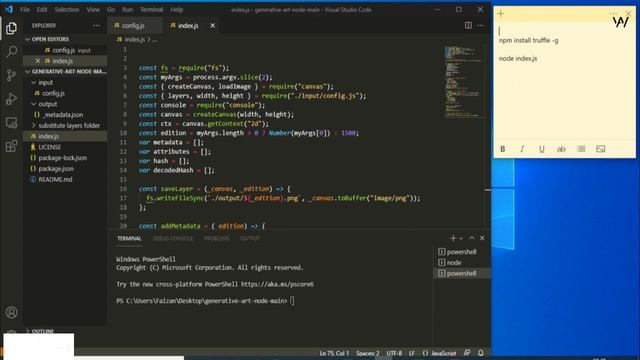Toggle underline in Sticky Notes
640x360 pixels.
542,149
